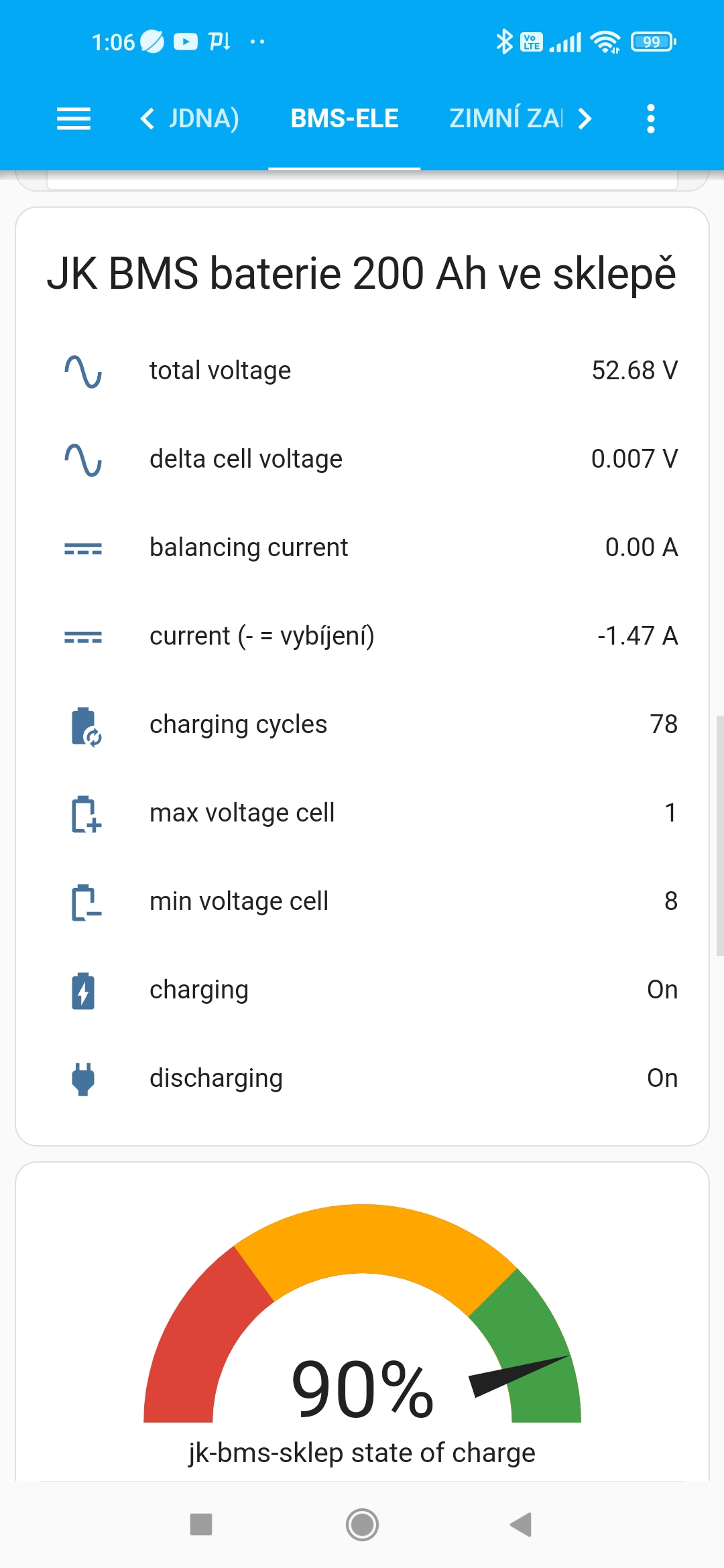Tap the charging lightning battery icon
Image resolution: width=724 pixels, height=1568 pixels.
coord(83,990)
